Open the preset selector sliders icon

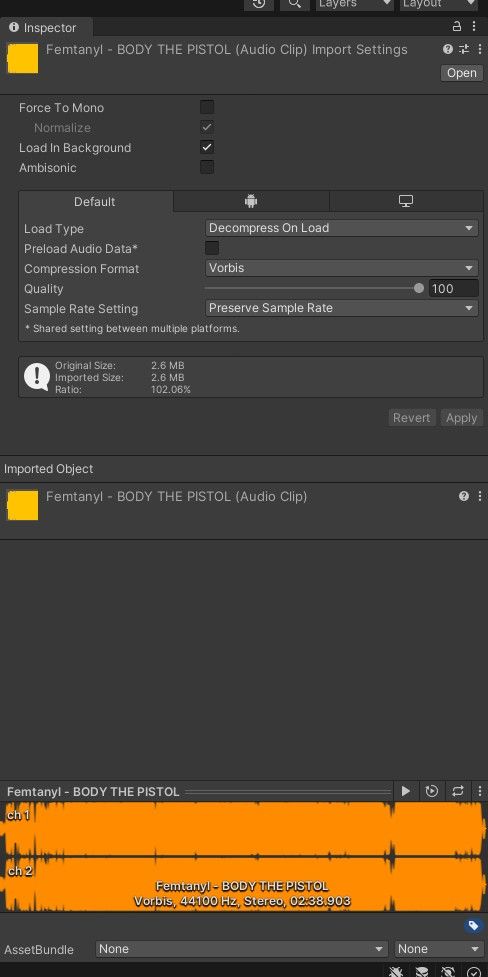point(464,49)
